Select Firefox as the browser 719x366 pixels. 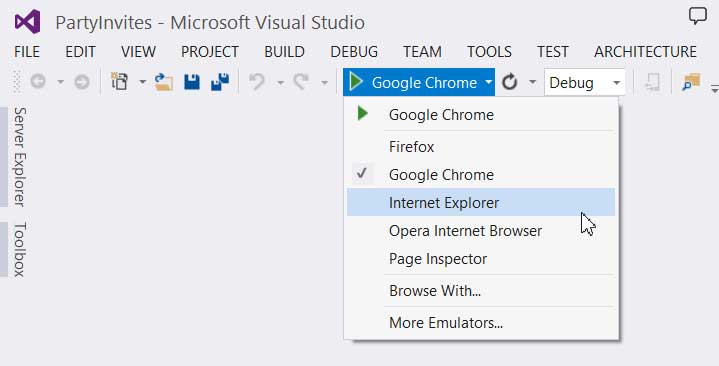tap(481, 147)
